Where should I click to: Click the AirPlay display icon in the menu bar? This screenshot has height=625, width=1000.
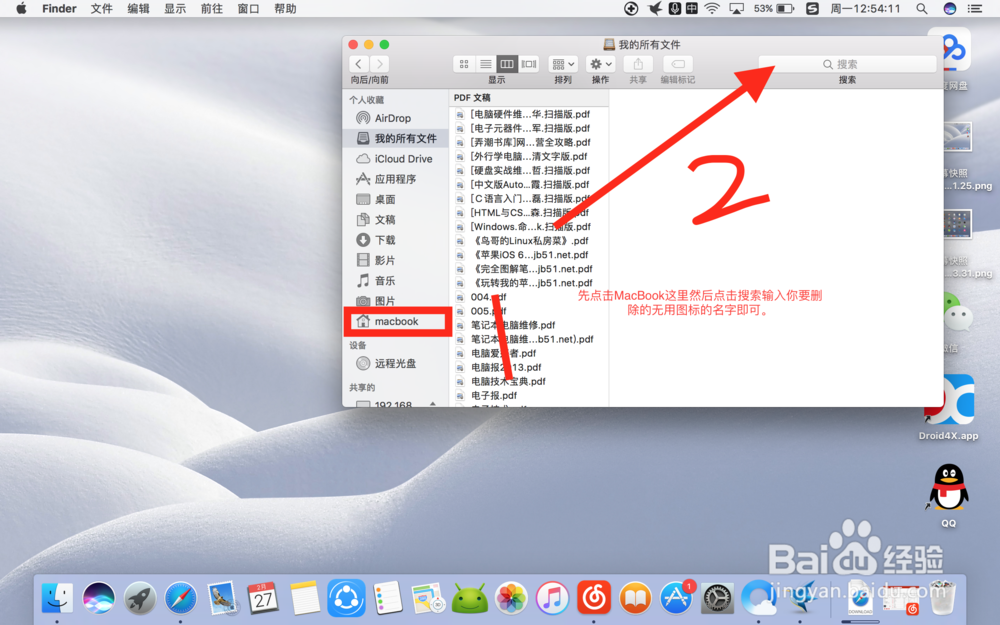click(737, 8)
